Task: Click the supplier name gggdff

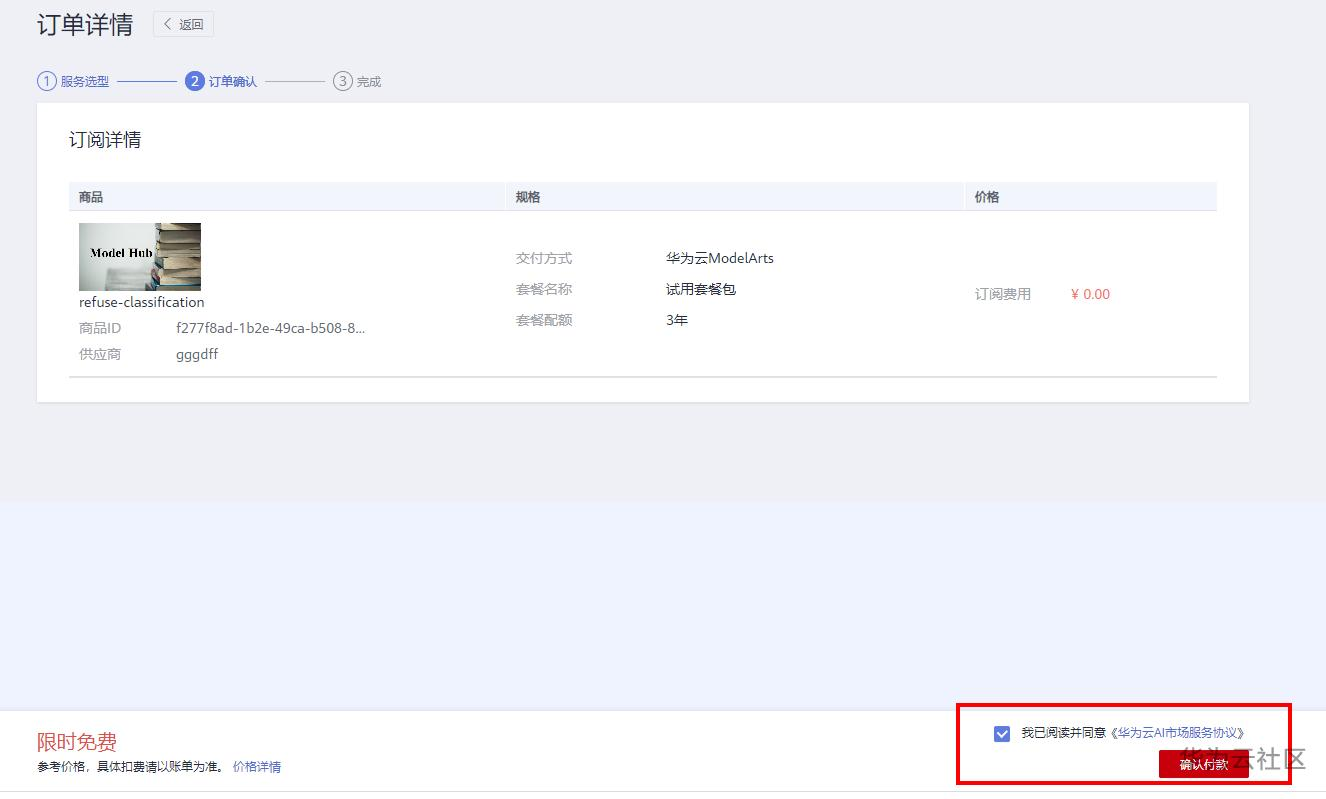Action: point(197,354)
